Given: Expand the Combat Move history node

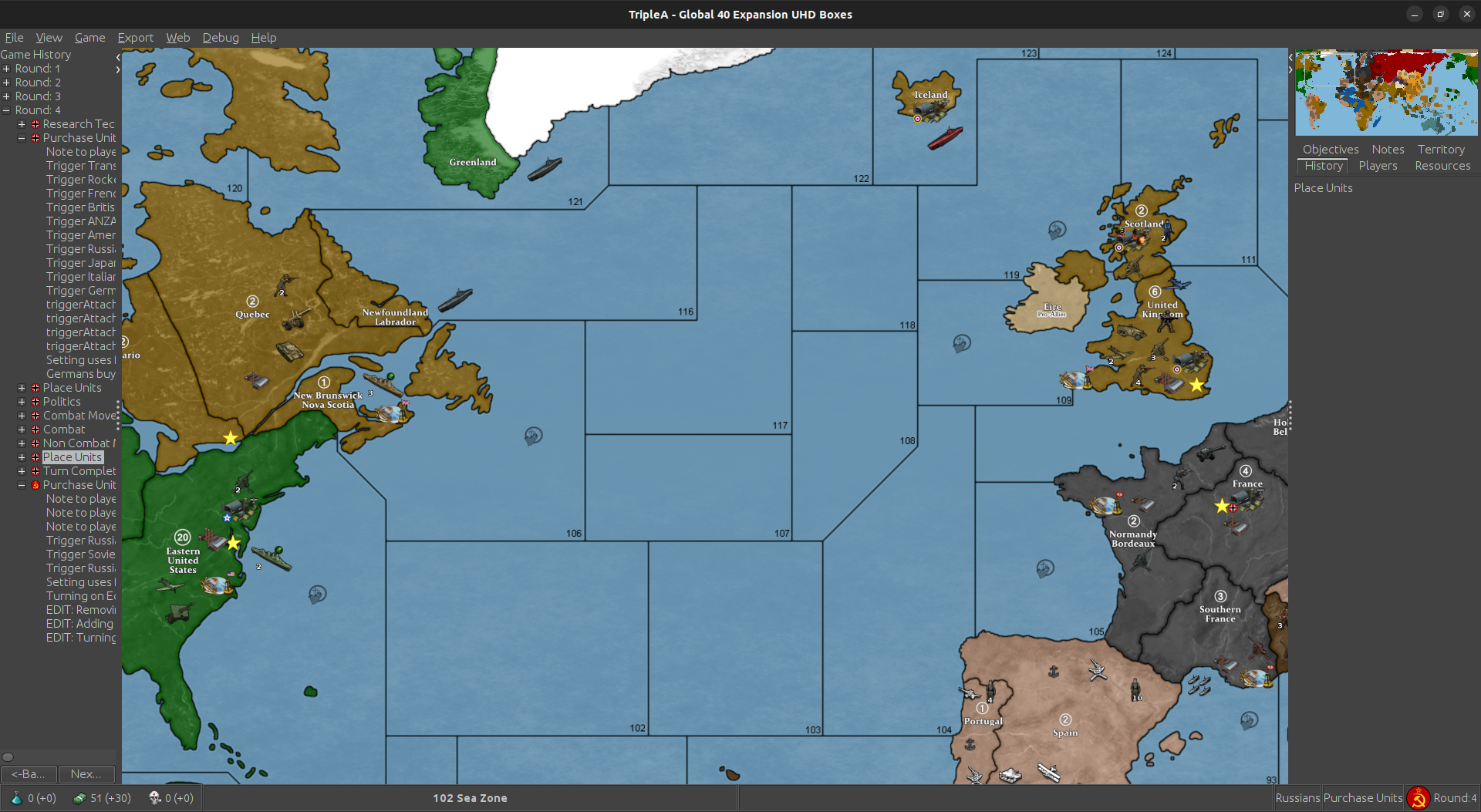Looking at the screenshot, I should pyautogui.click(x=22, y=416).
